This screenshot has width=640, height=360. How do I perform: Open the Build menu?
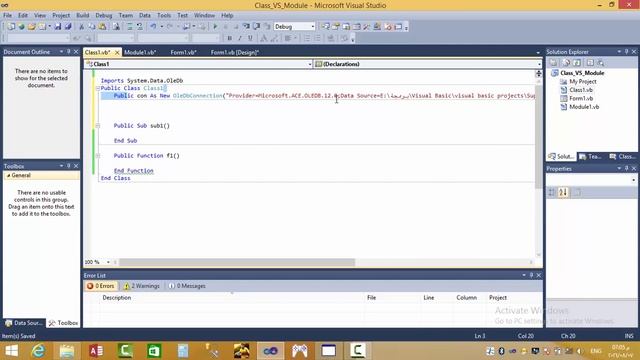coord(82,15)
